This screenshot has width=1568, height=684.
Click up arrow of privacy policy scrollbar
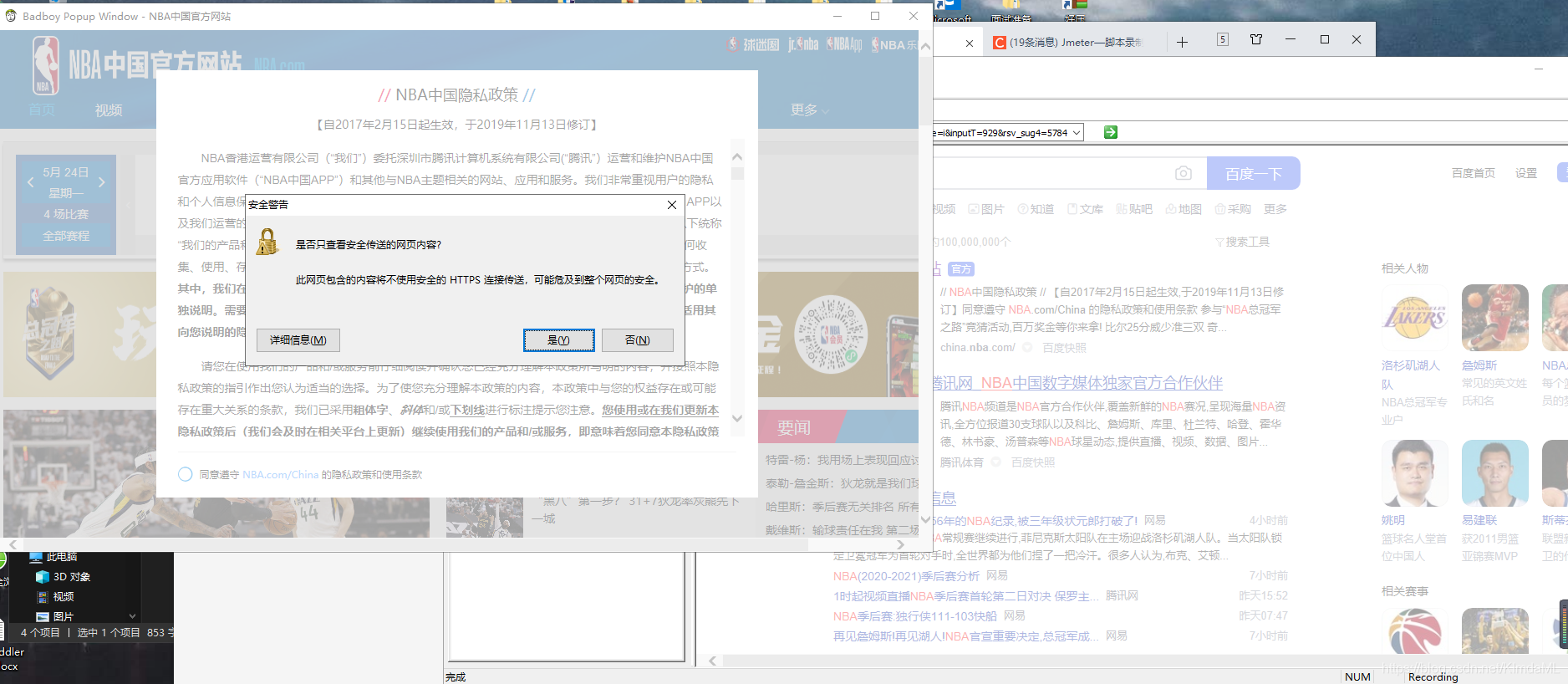(x=737, y=156)
